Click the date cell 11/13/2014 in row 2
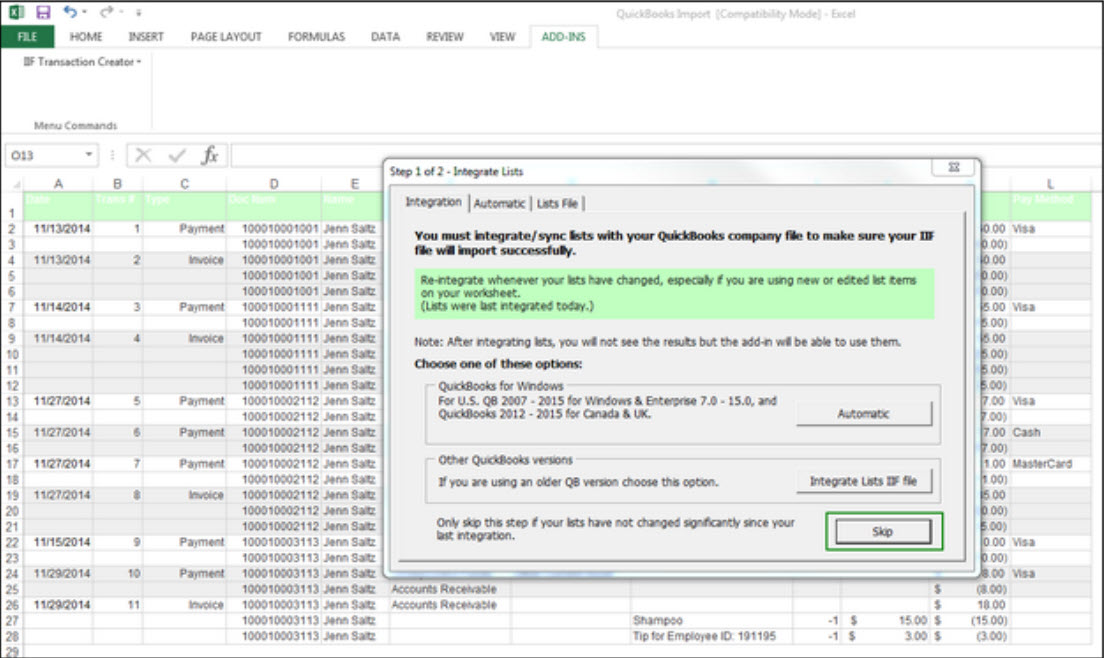This screenshot has width=1104, height=658. 58,229
